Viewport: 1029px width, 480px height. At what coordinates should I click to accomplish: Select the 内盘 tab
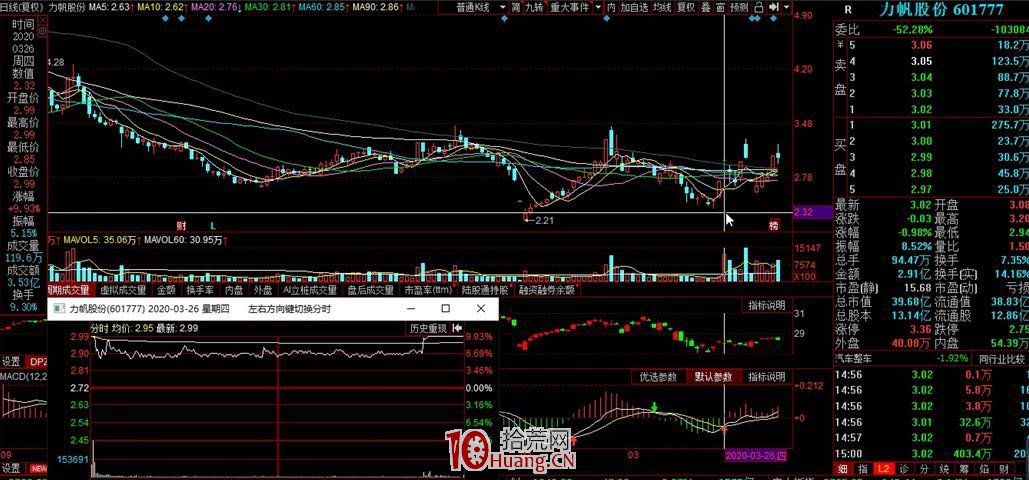(x=234, y=290)
